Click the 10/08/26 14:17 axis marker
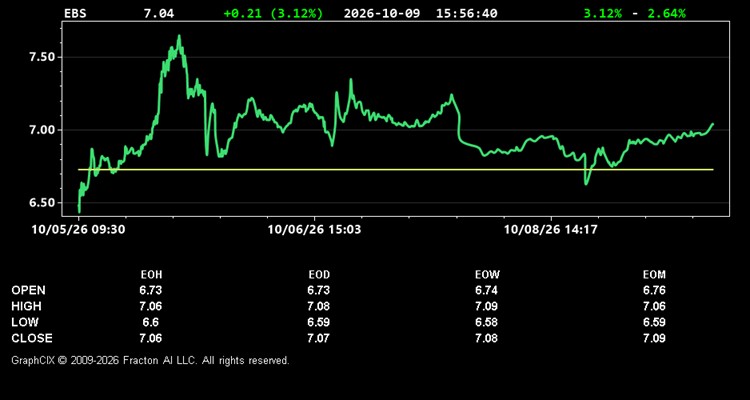Screen dimensions: 750x400 click(551, 230)
